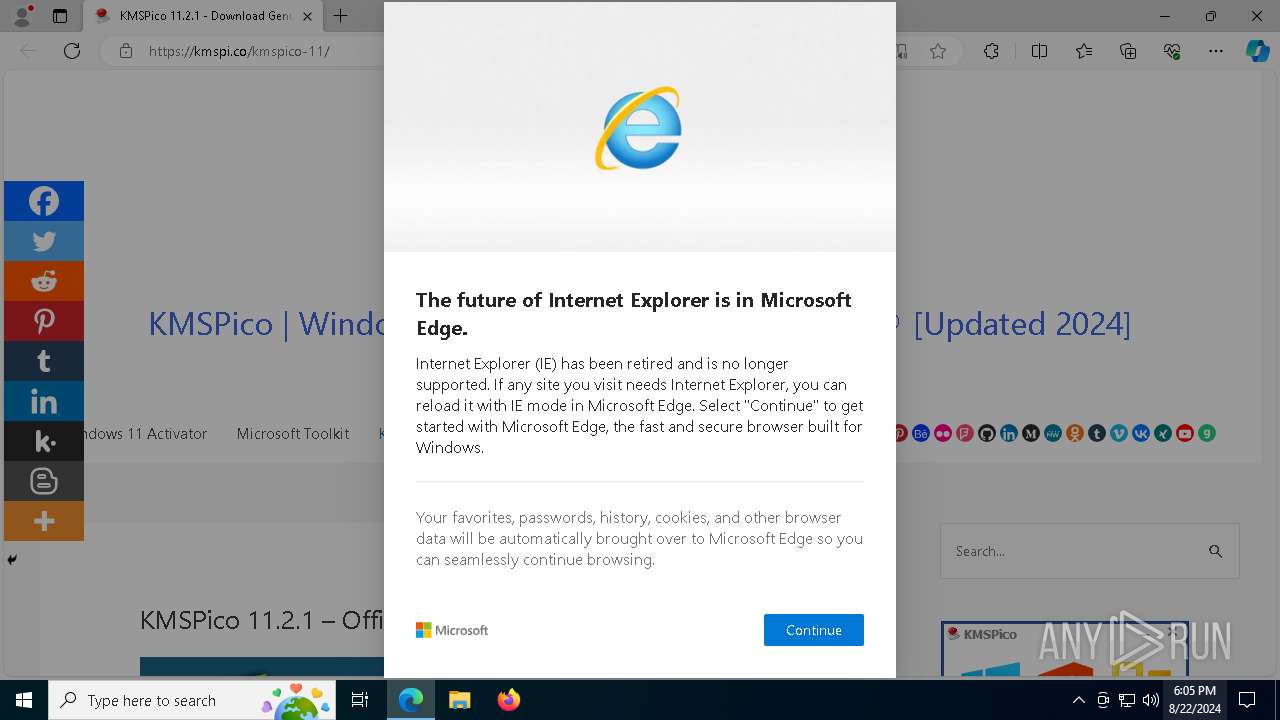The image size is (1280, 720).
Task: Open the Tumblr round icon in header
Action: click(x=1097, y=433)
